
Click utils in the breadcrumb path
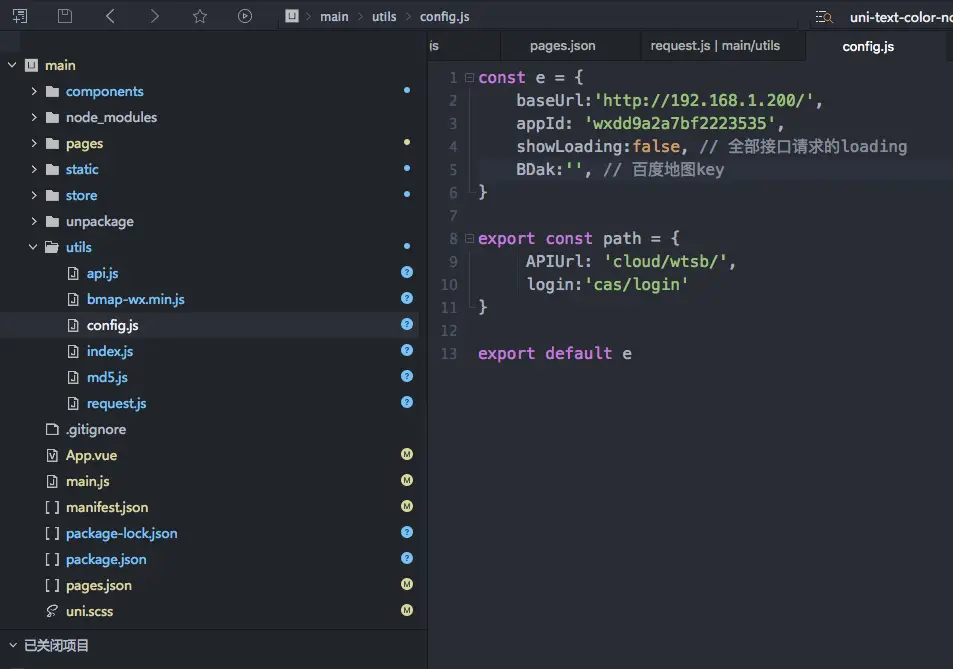coord(384,17)
